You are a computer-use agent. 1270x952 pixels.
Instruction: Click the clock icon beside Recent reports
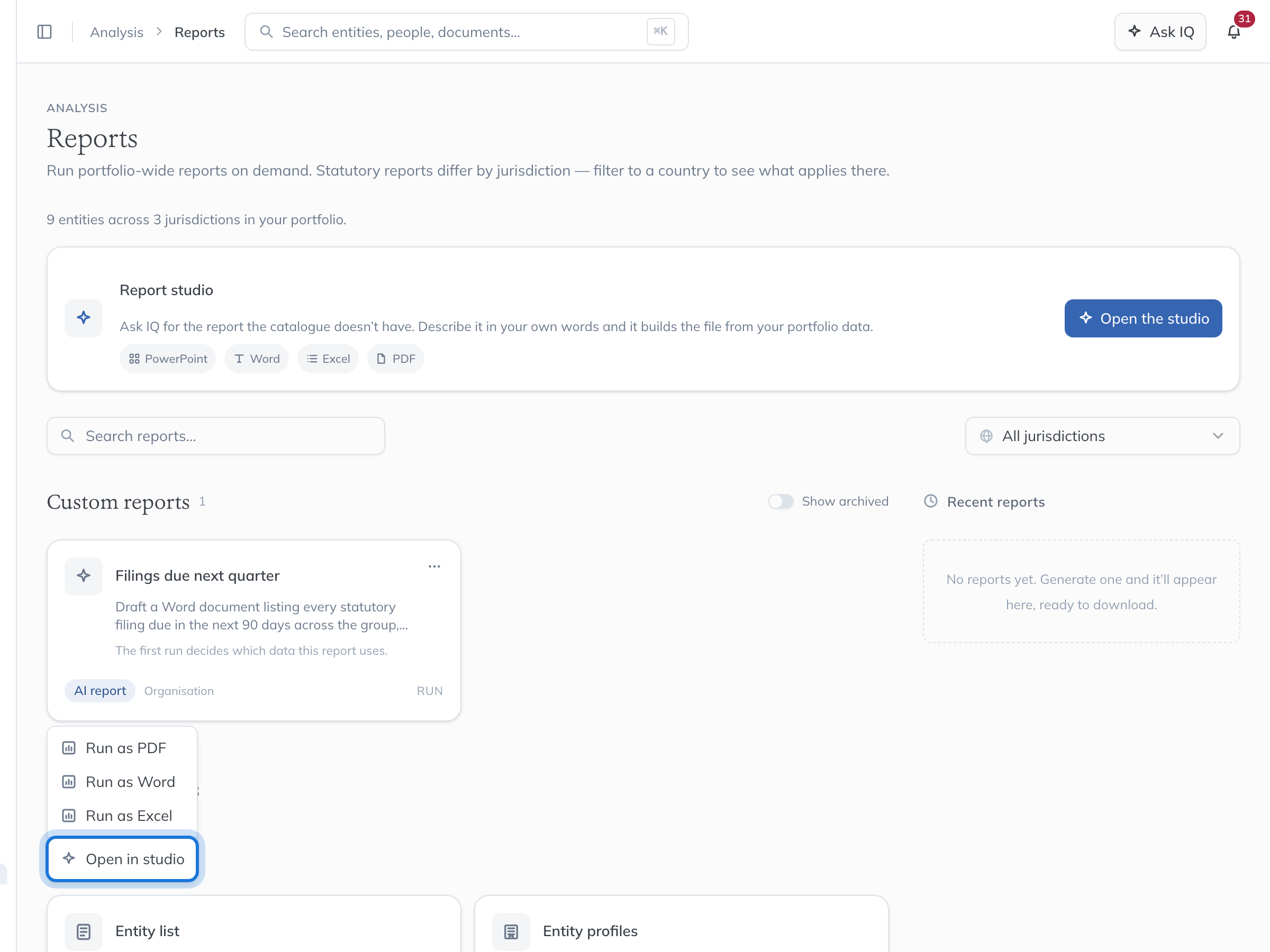[931, 501]
